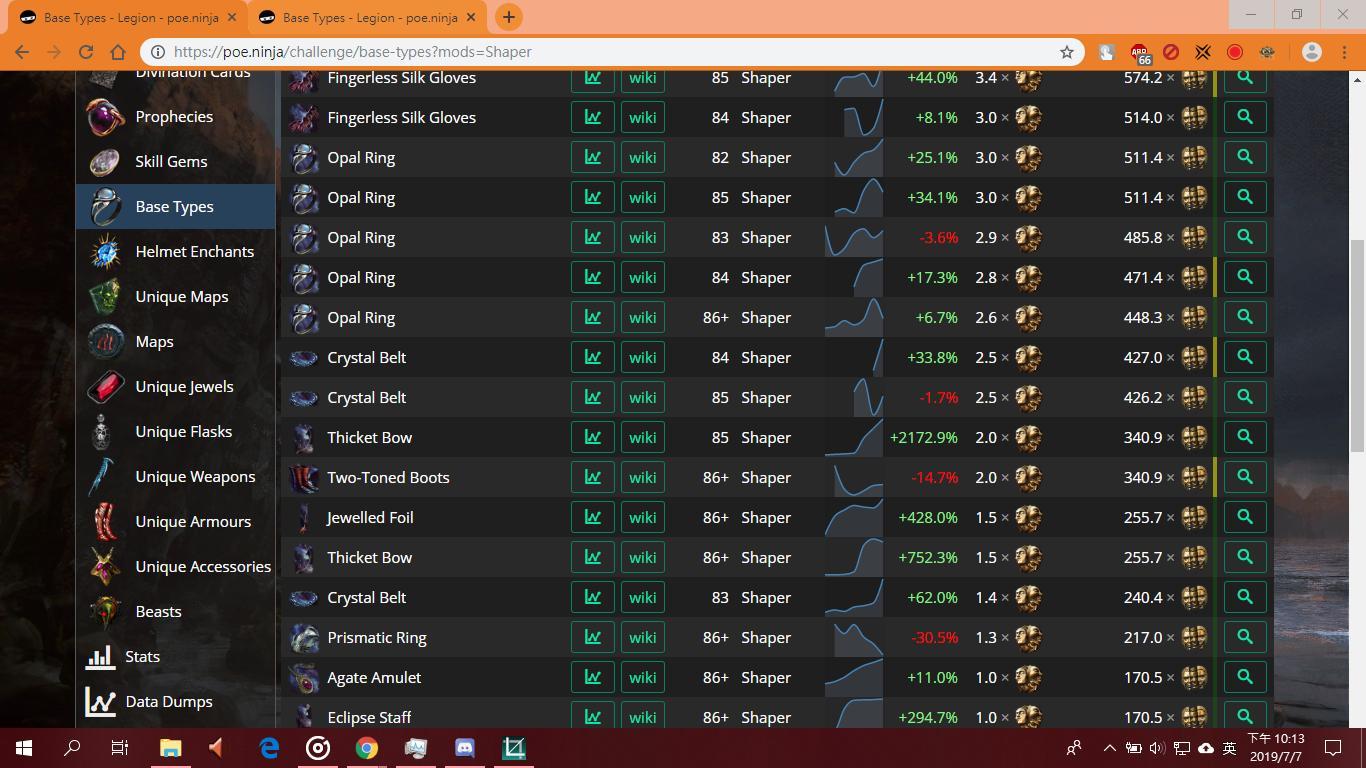Open new browser tab
The image size is (1366, 768).
coord(508,17)
